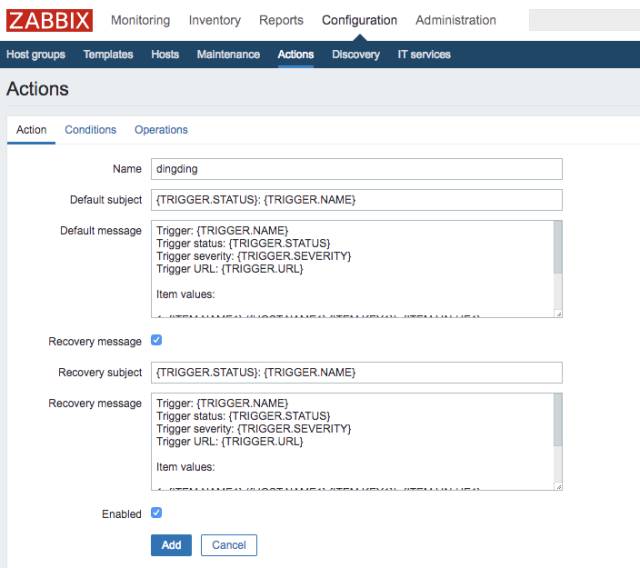Go to Host groups section
The height and width of the screenshot is (568, 640).
[x=36, y=54]
